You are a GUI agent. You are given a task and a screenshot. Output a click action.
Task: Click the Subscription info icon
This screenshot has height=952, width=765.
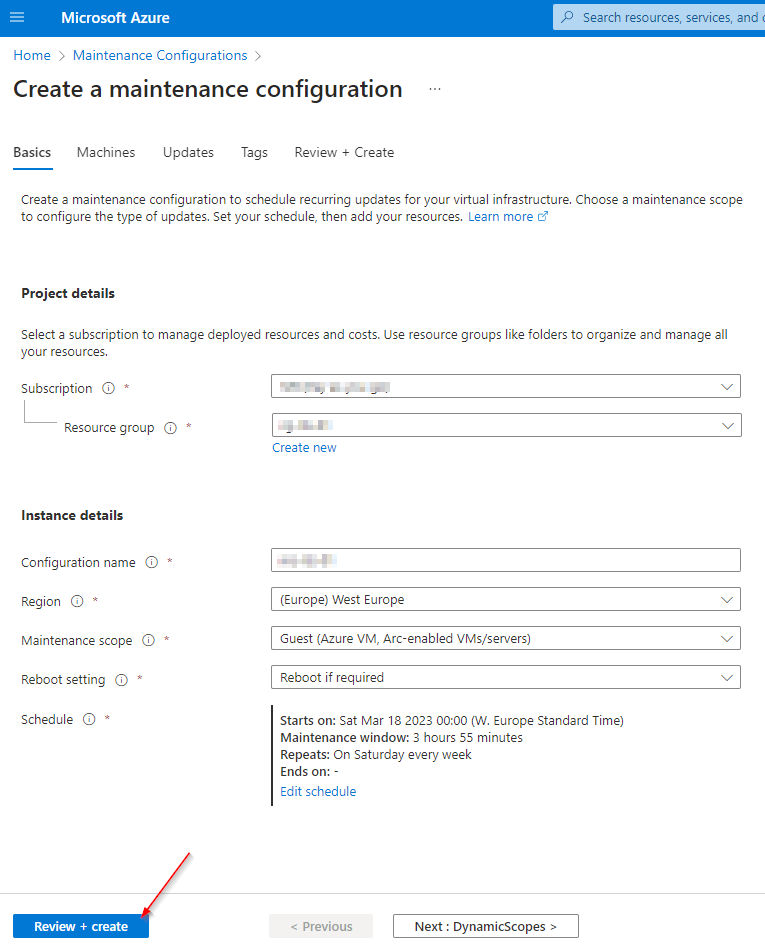coord(108,388)
